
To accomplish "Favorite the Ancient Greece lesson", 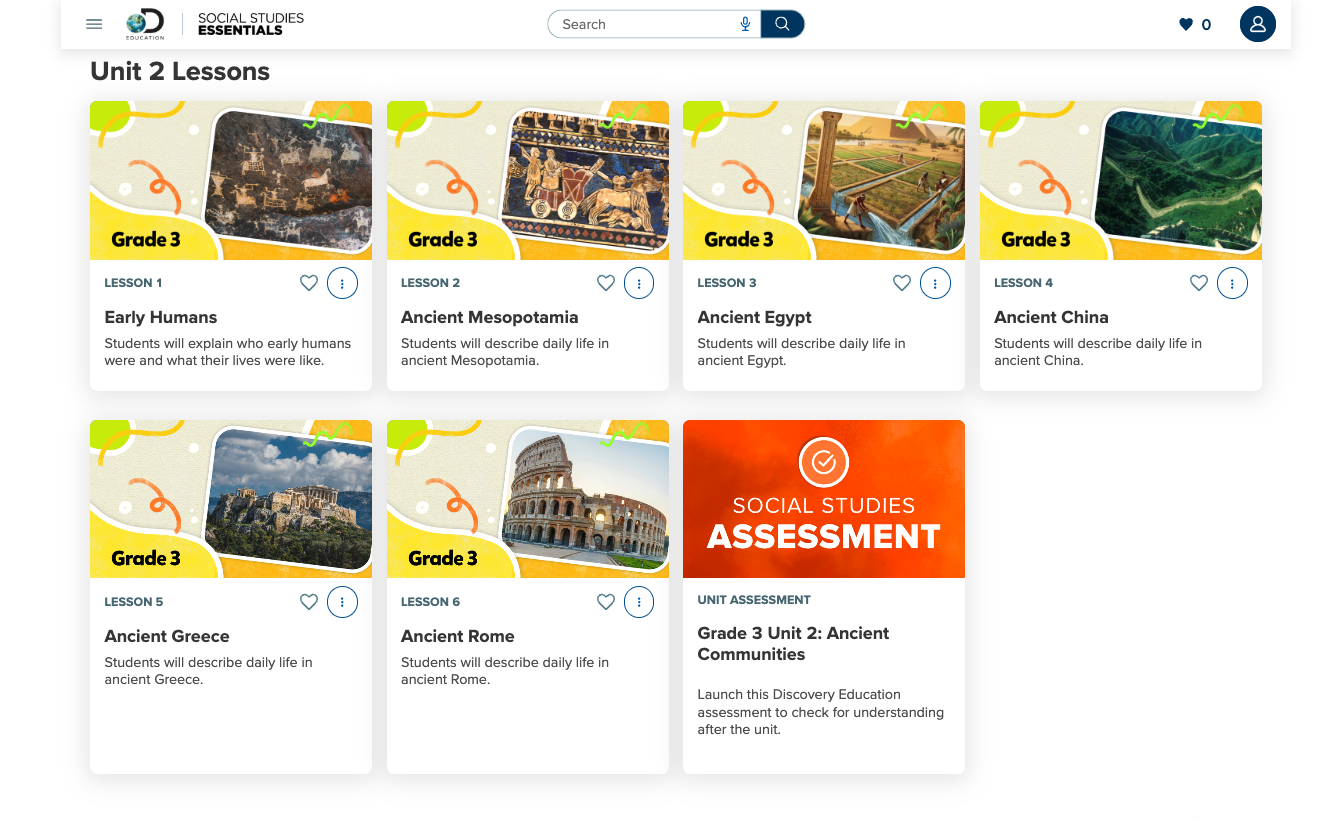I will [309, 602].
